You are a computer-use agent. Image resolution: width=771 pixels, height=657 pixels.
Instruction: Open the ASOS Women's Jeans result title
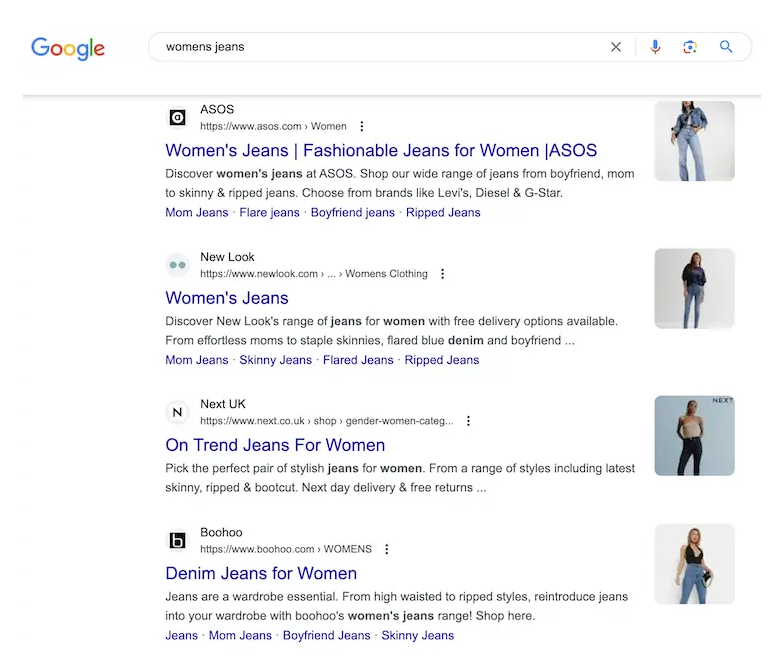tap(381, 151)
